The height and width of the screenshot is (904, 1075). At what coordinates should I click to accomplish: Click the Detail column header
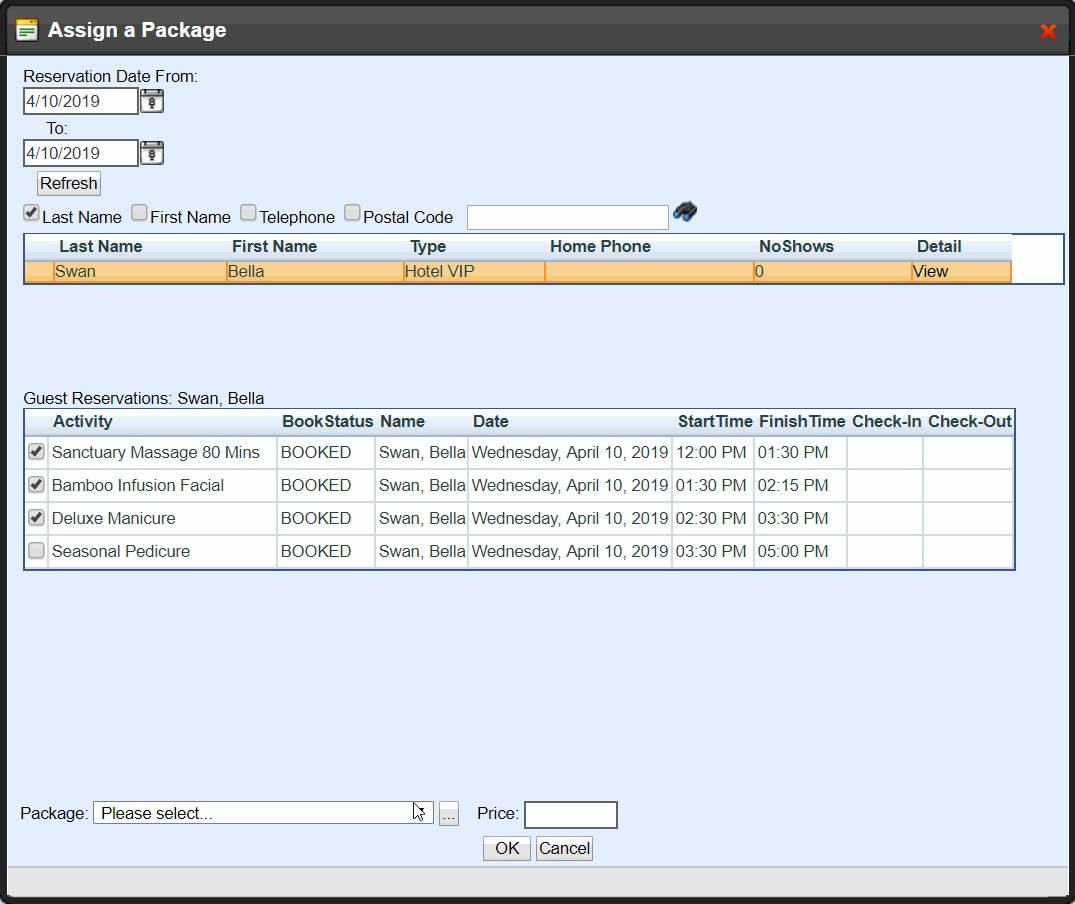click(939, 247)
